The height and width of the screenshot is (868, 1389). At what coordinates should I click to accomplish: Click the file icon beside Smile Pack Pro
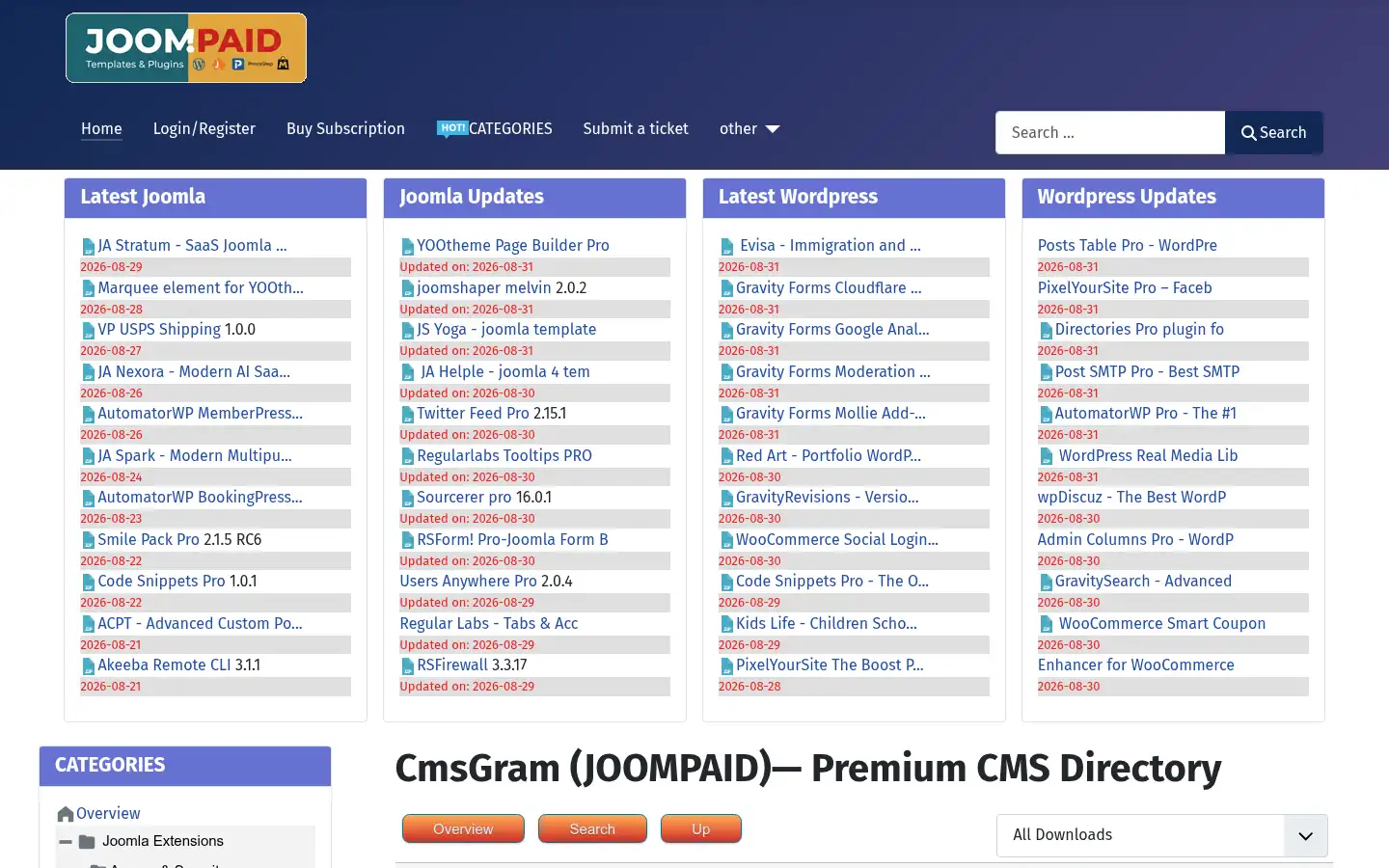coord(89,541)
